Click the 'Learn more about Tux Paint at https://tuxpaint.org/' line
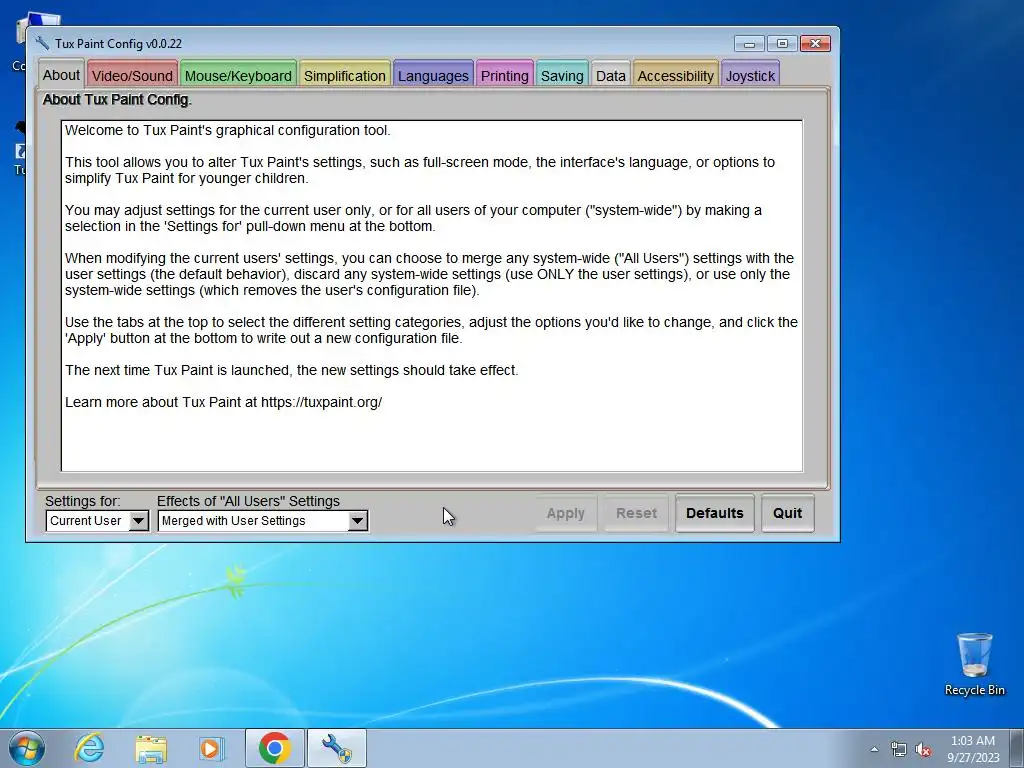The image size is (1024, 768). click(223, 402)
